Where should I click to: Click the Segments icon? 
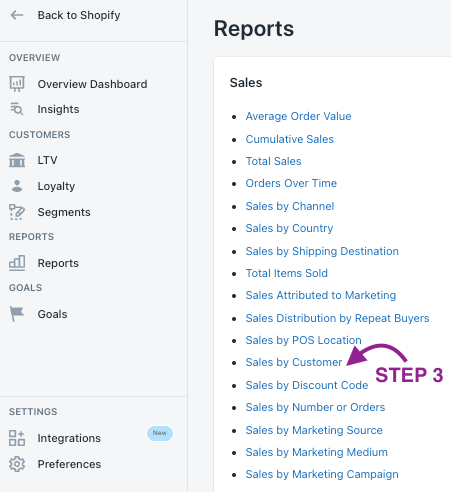(x=17, y=212)
